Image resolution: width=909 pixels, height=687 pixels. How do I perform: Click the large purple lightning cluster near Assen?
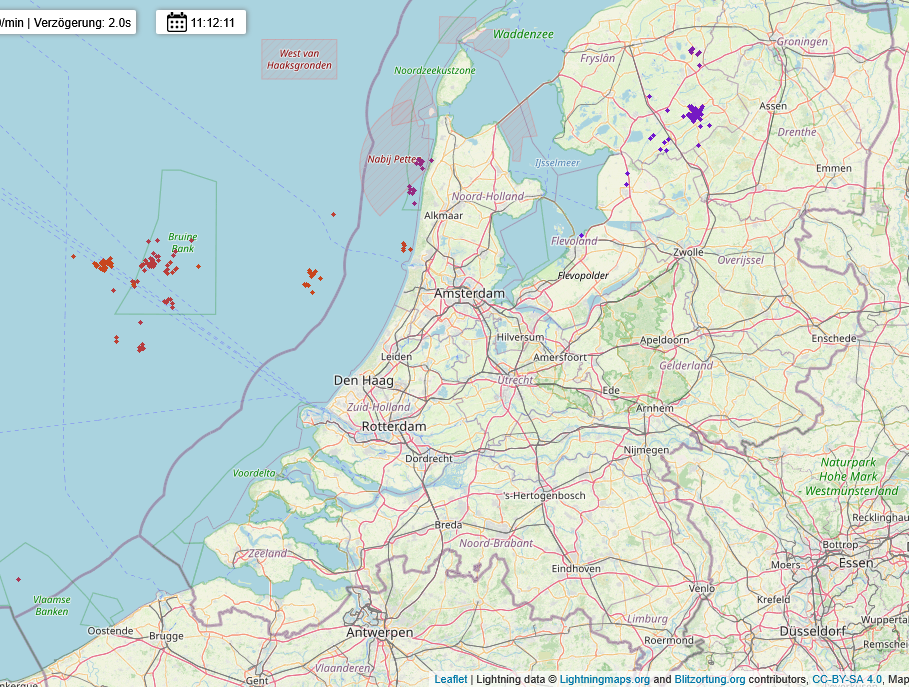click(695, 113)
